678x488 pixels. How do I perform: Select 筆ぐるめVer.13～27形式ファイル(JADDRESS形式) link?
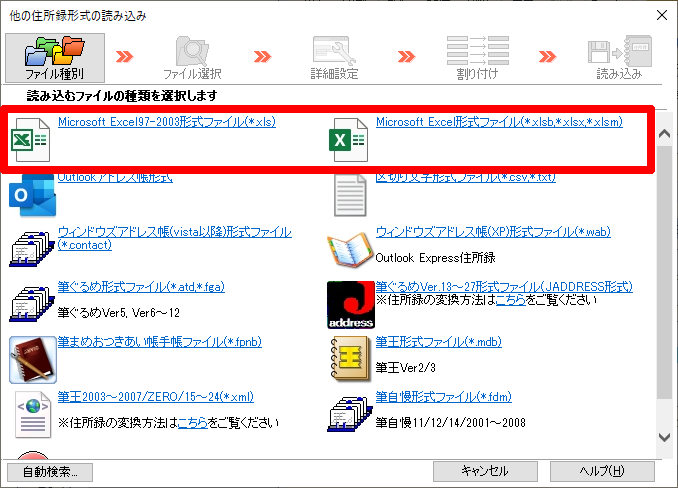(504, 286)
